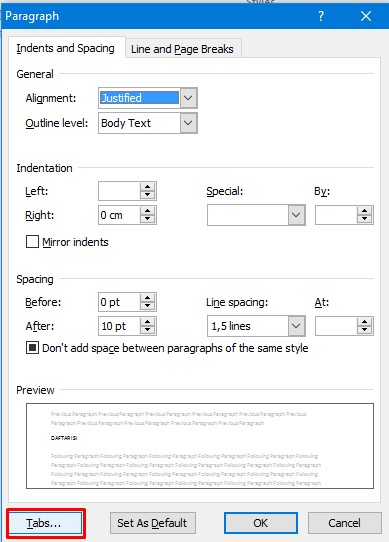Screen dimensions: 389x542
Task: Close the Paragraph dialog with X
Action: pos(366,16)
